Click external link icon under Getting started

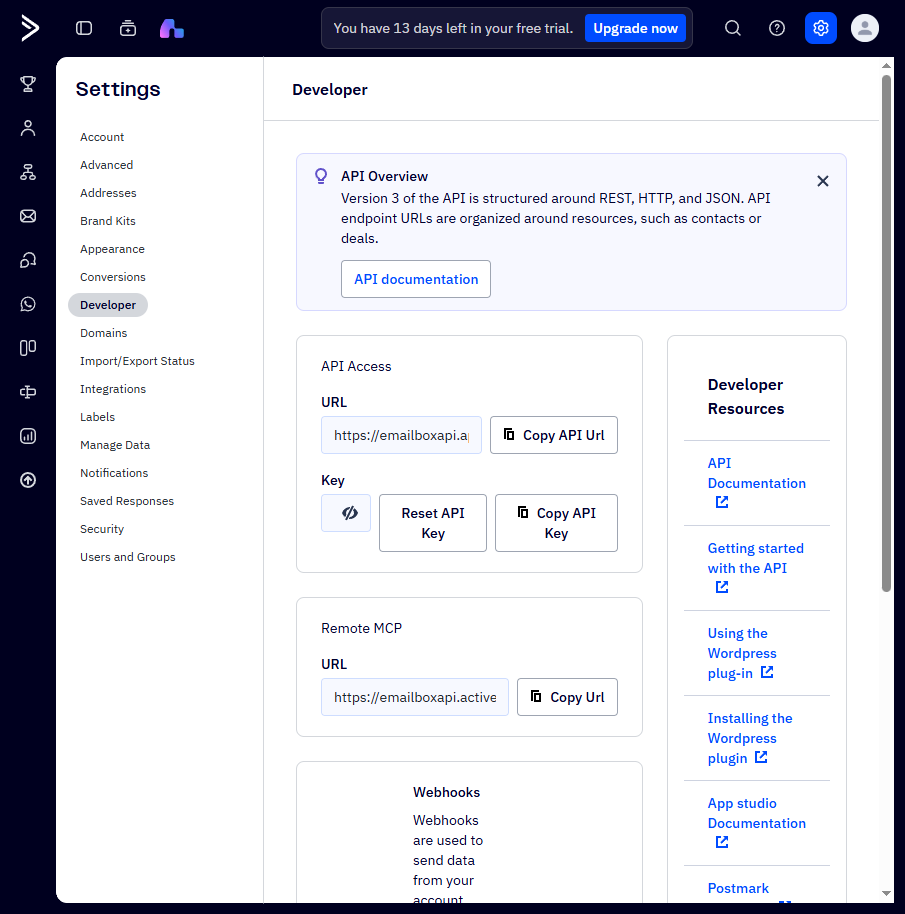[722, 587]
